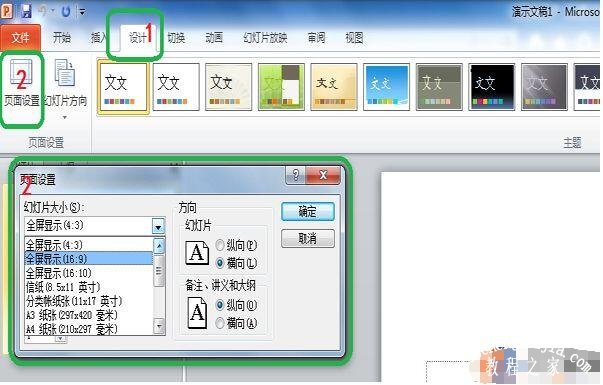603x385 pixels.
Task: Choose notes landscape (横向 A) radio button
Action: (220, 323)
